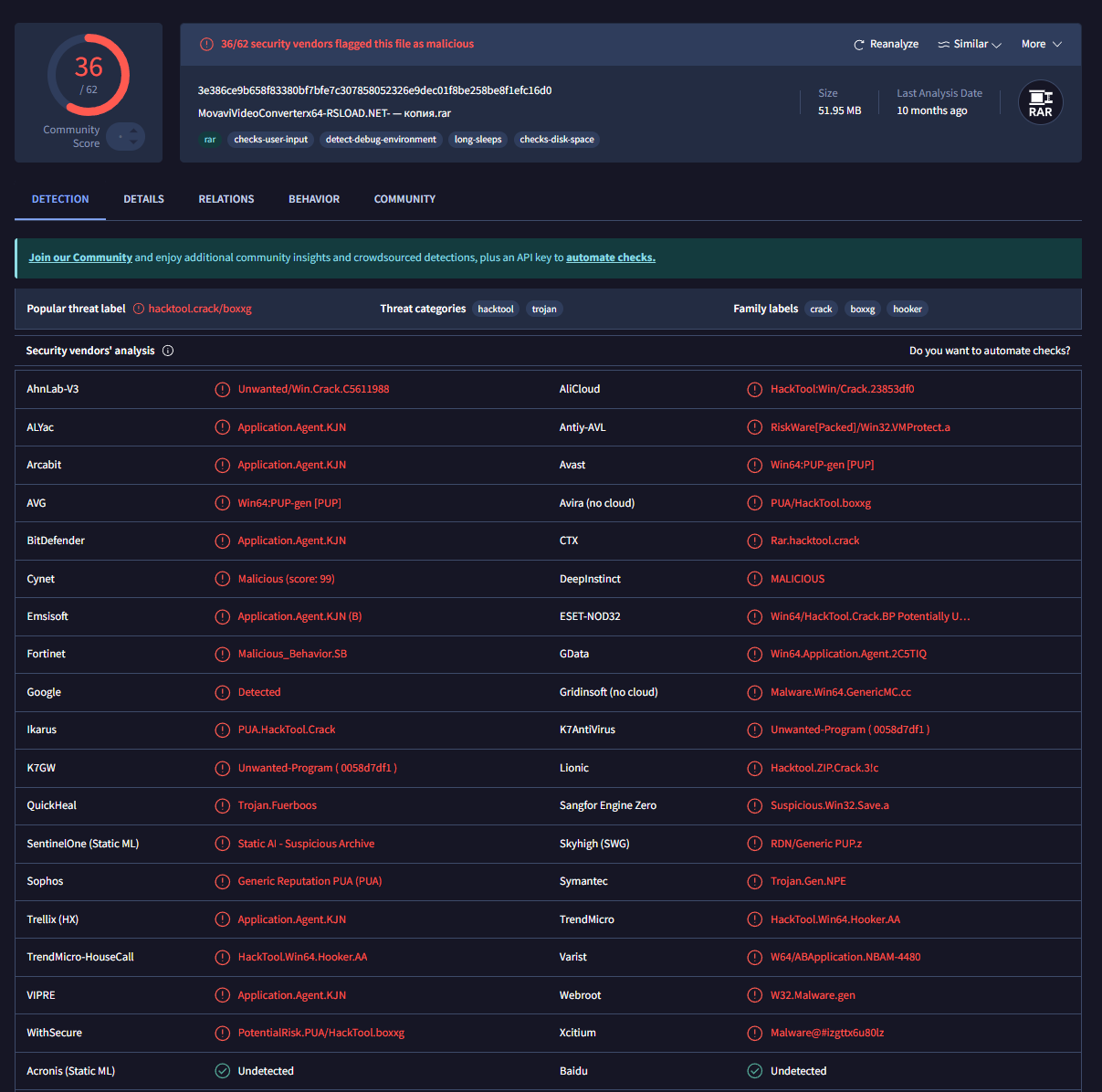This screenshot has height=1092, width=1102.
Task: Click the alert icon for Xcitium result
Action: (x=755, y=1033)
